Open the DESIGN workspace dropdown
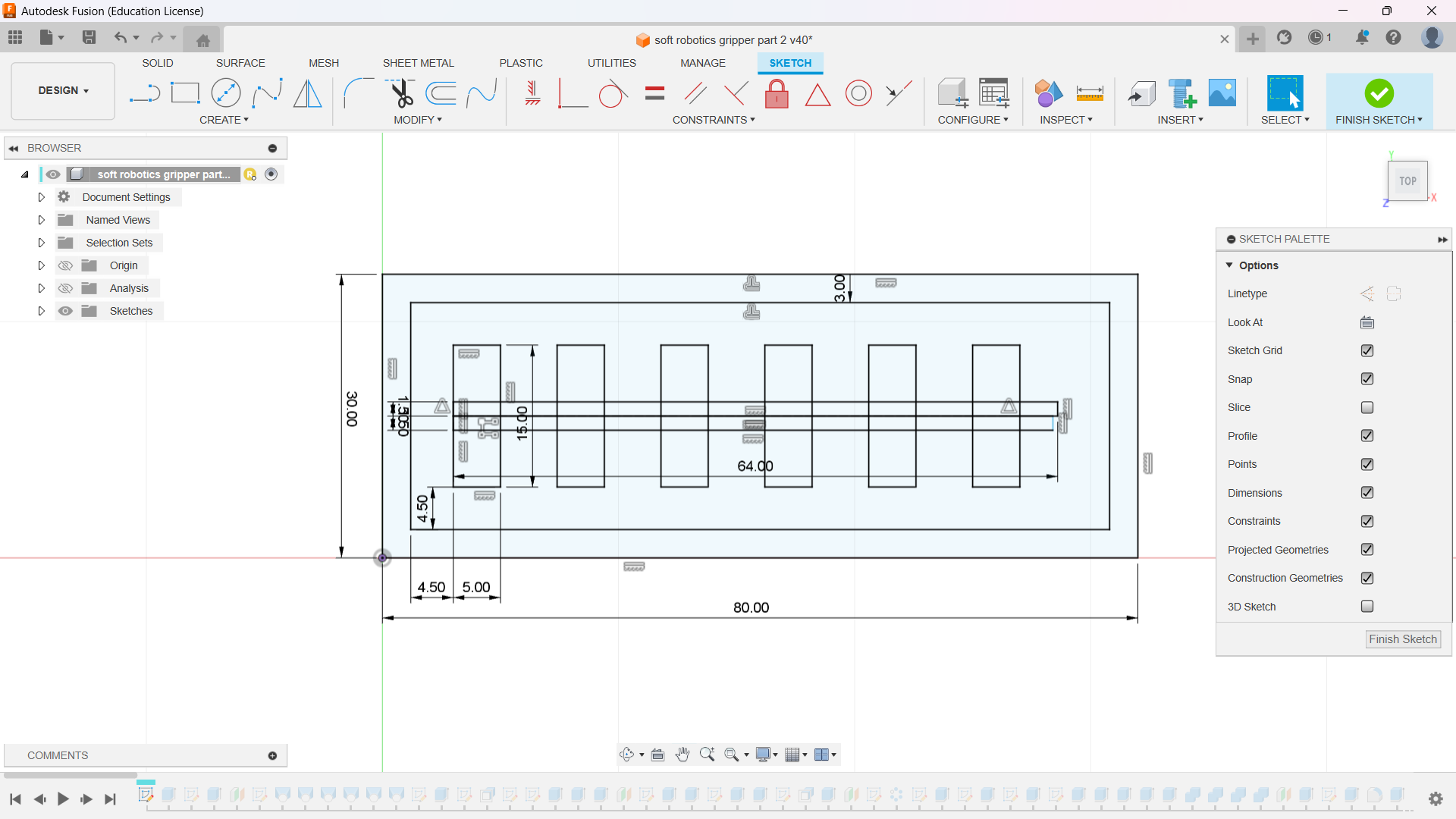The height and width of the screenshot is (819, 1456). point(63,90)
